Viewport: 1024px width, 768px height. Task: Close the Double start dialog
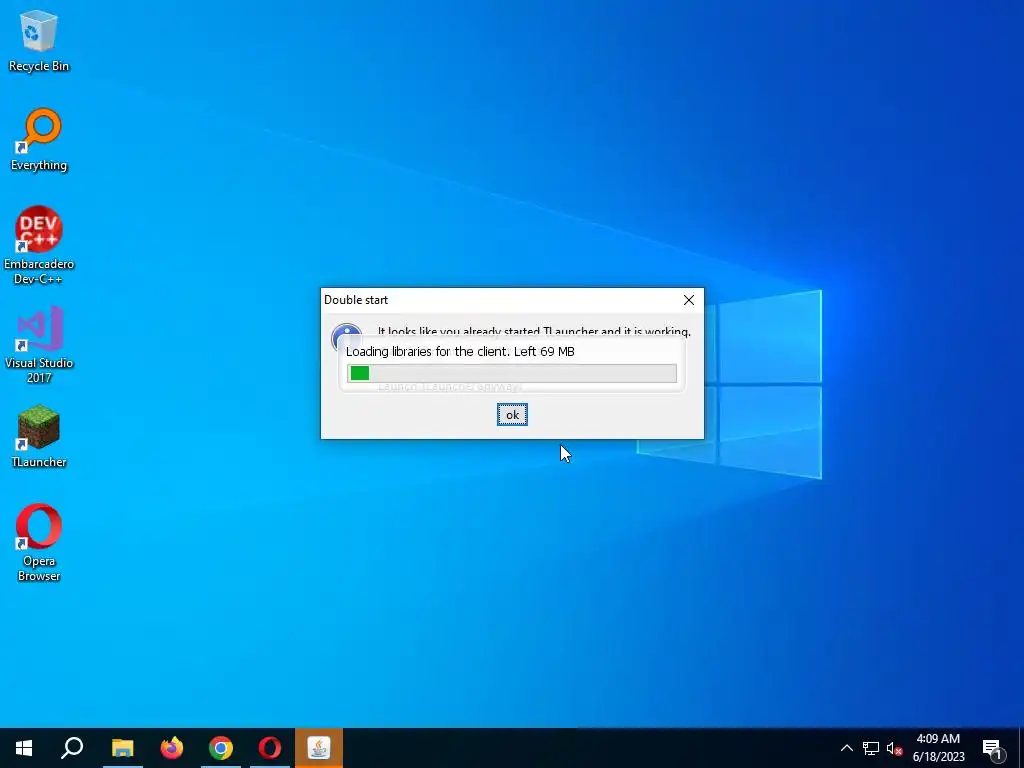click(688, 300)
